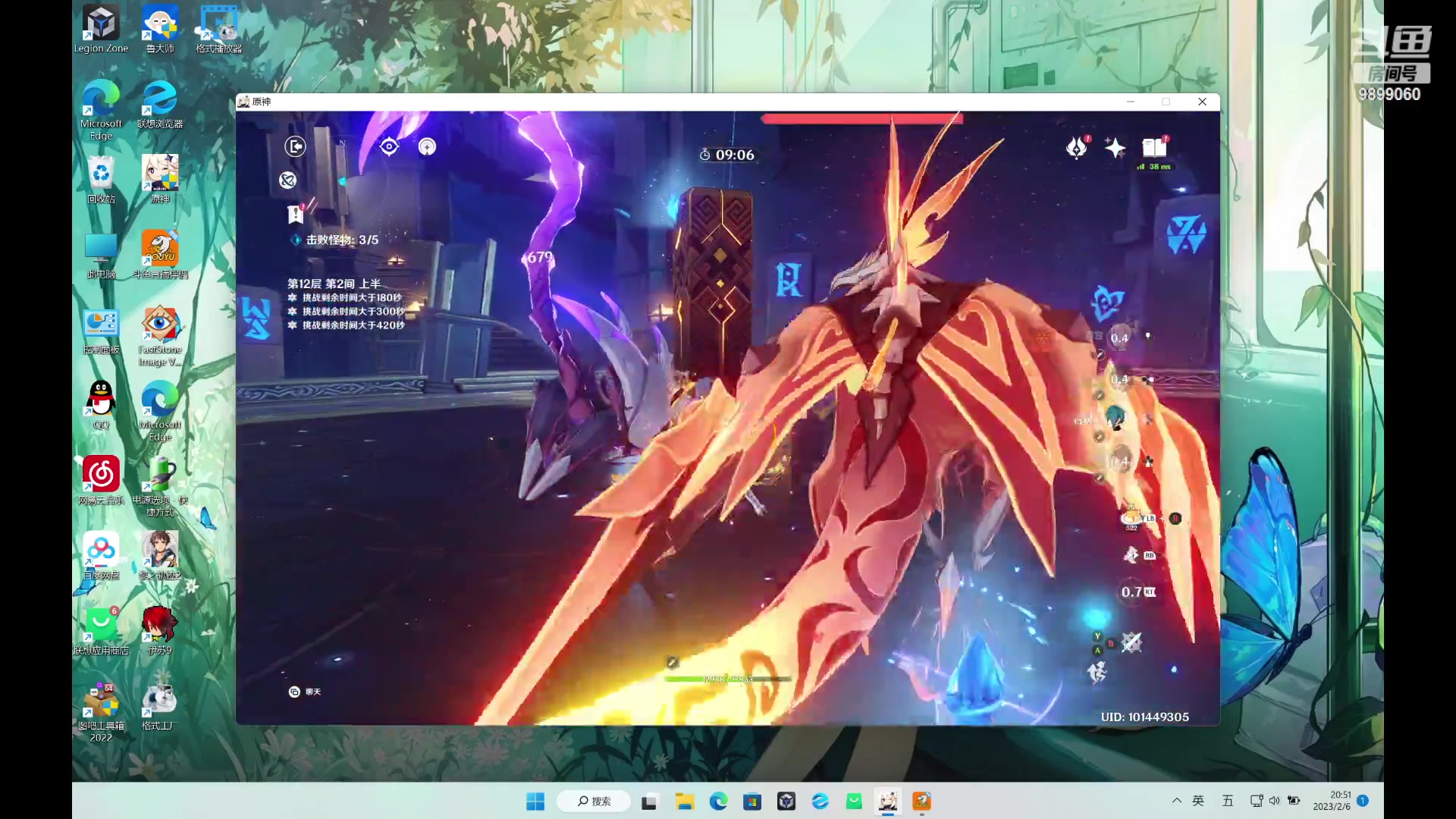Viewport: 1456px width, 819px height.
Task: Open the target-ring icon at top of game HUD
Action: point(389,146)
